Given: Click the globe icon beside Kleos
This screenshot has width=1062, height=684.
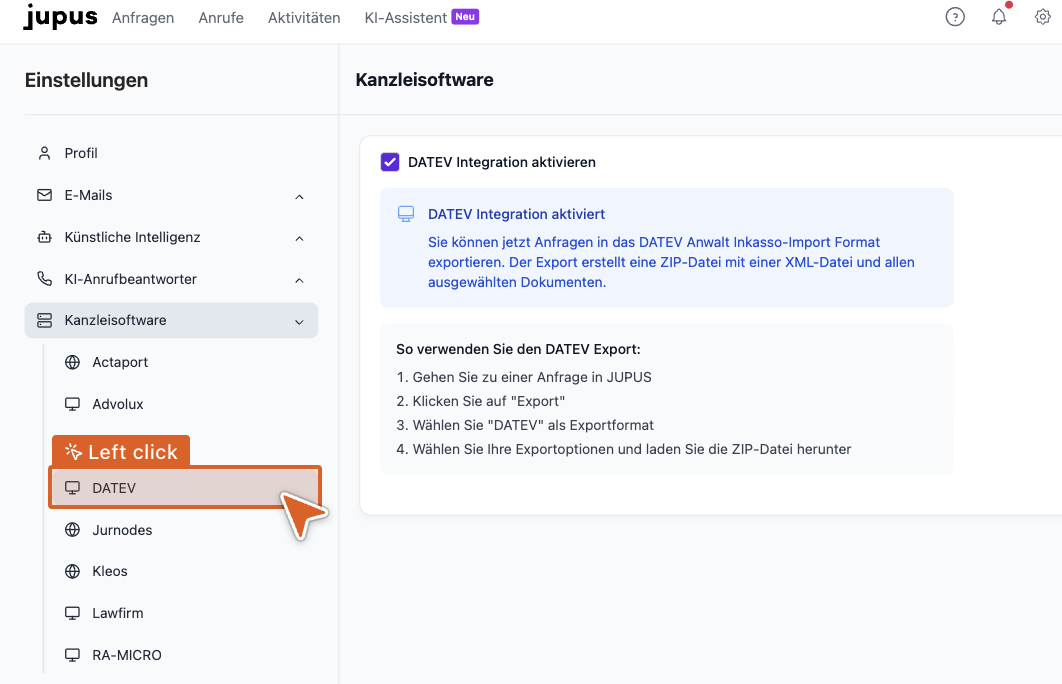Looking at the screenshot, I should coord(72,572).
